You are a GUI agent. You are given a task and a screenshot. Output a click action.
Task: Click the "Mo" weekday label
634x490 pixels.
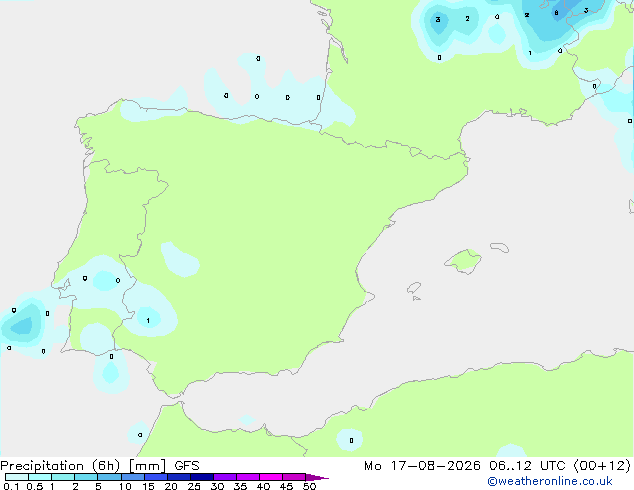373,466
